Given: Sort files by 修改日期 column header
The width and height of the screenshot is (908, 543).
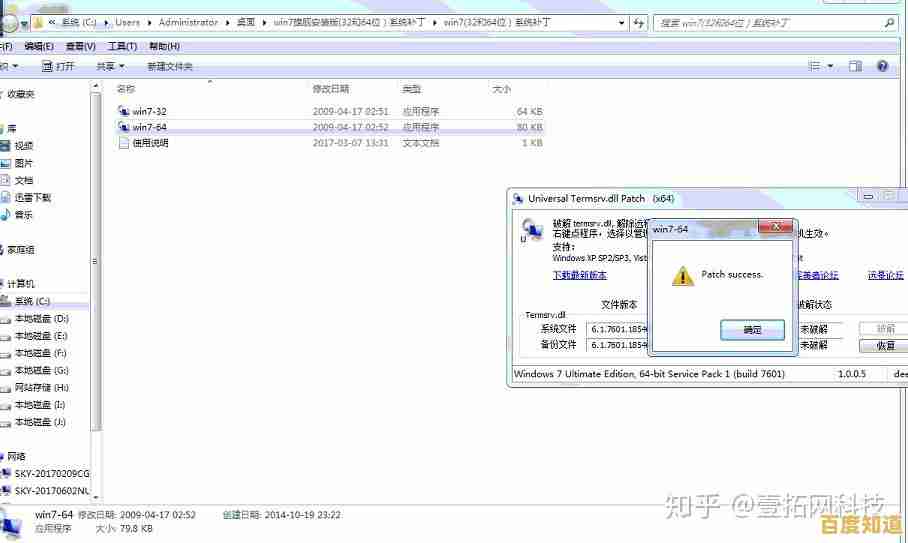Looking at the screenshot, I should coord(331,89).
